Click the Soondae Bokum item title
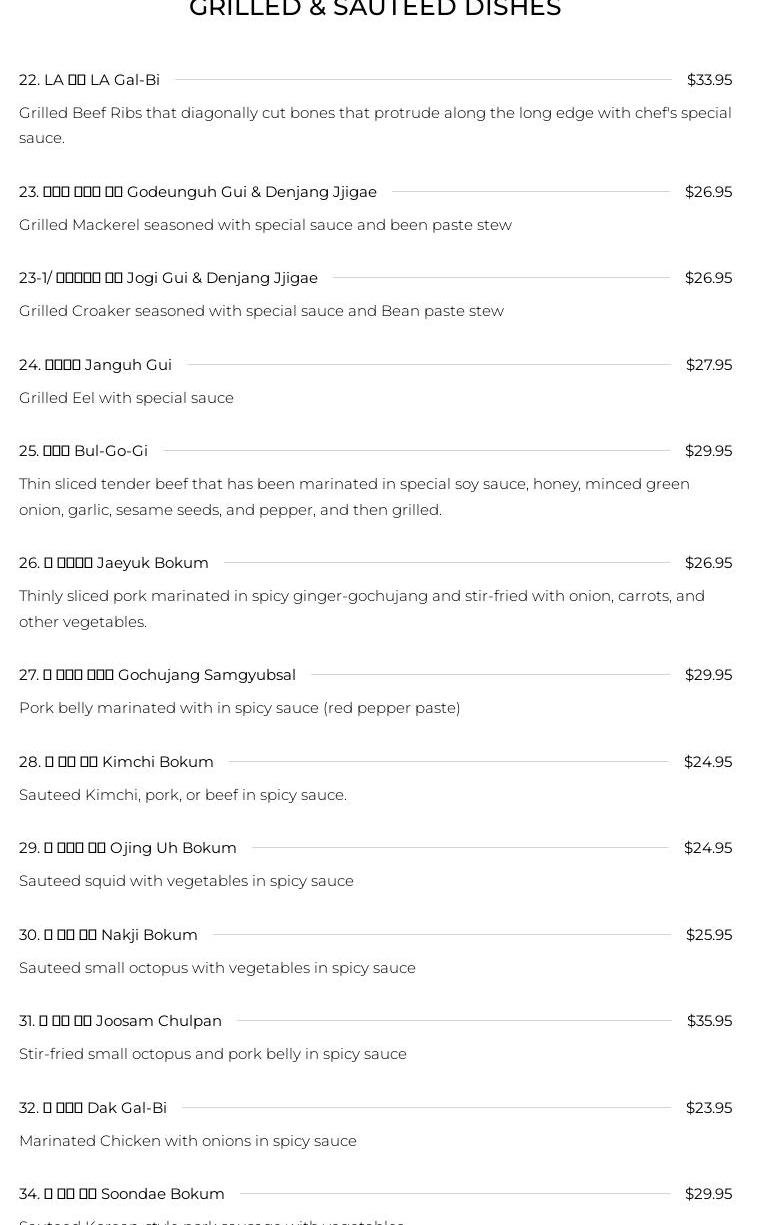The image size is (770, 1225). (x=122, y=1194)
